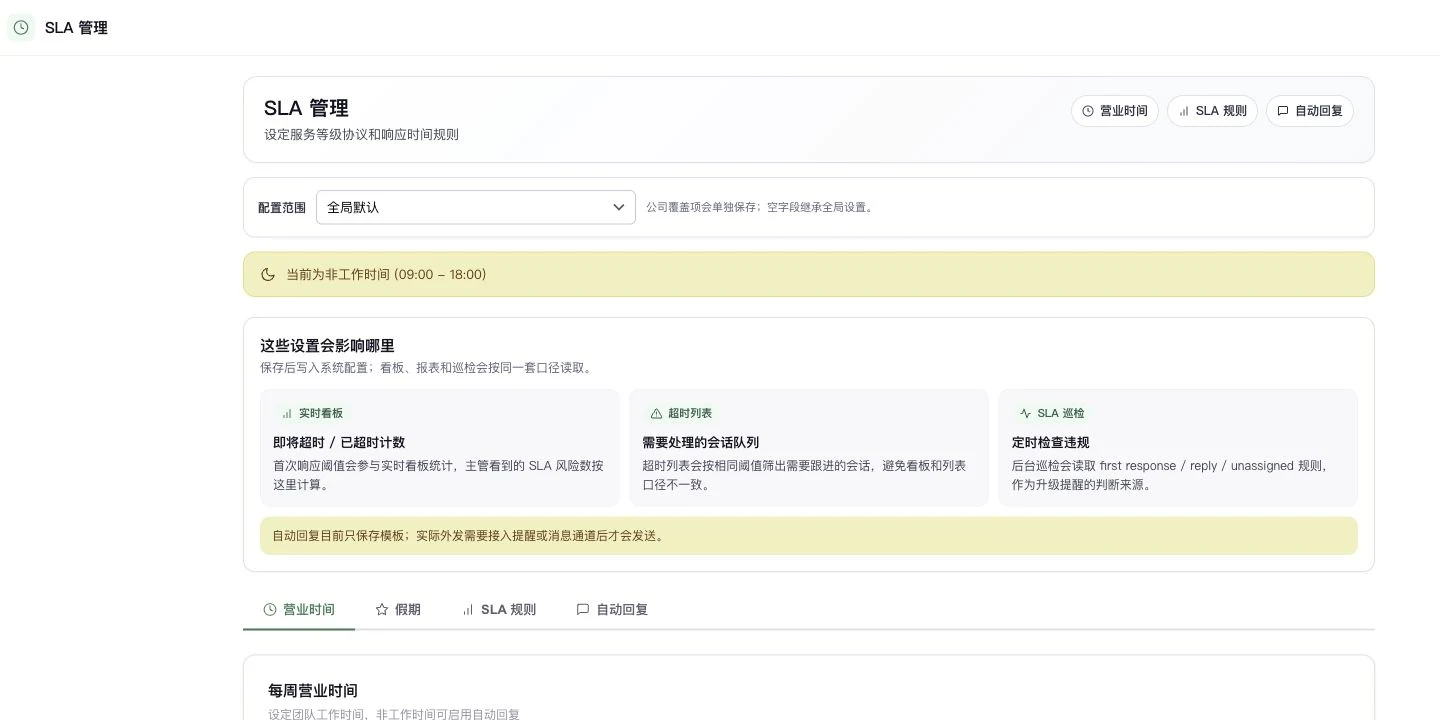Click the chat bubble icon in 自动回复 tab
Image resolution: width=1440 pixels, height=720 pixels.
583,609
